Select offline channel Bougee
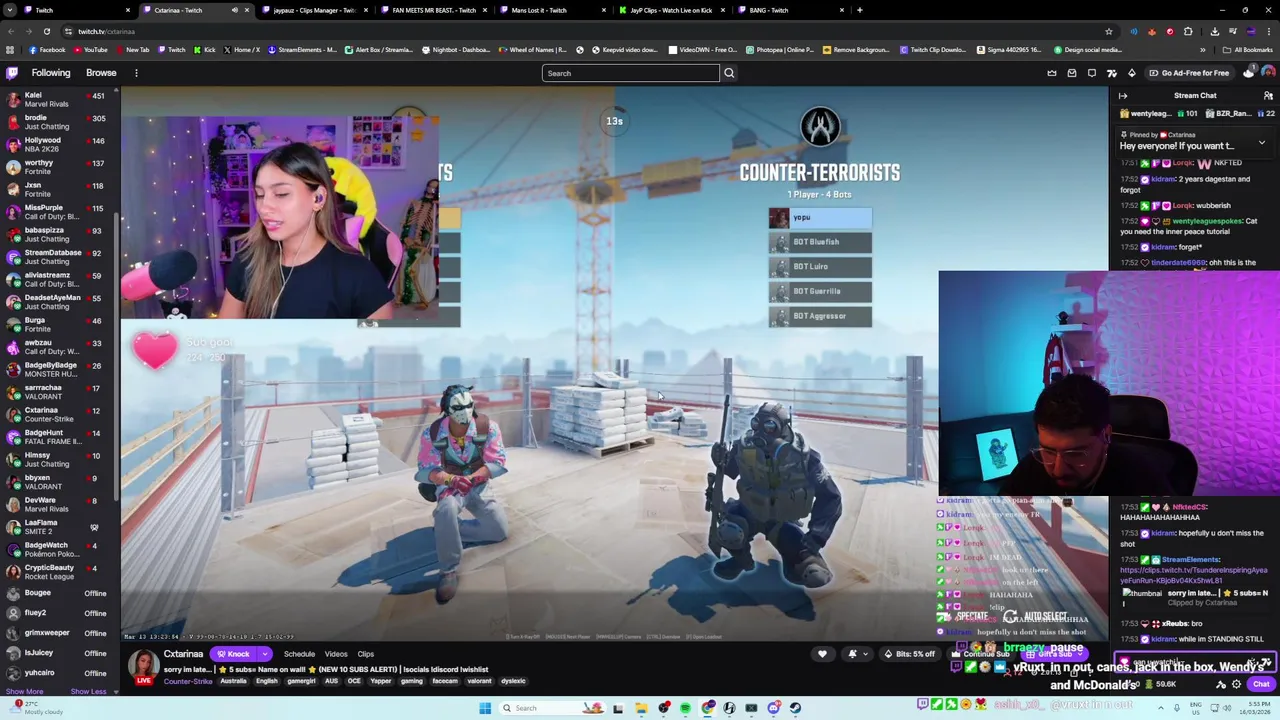This screenshot has width=1280, height=720. coord(60,593)
